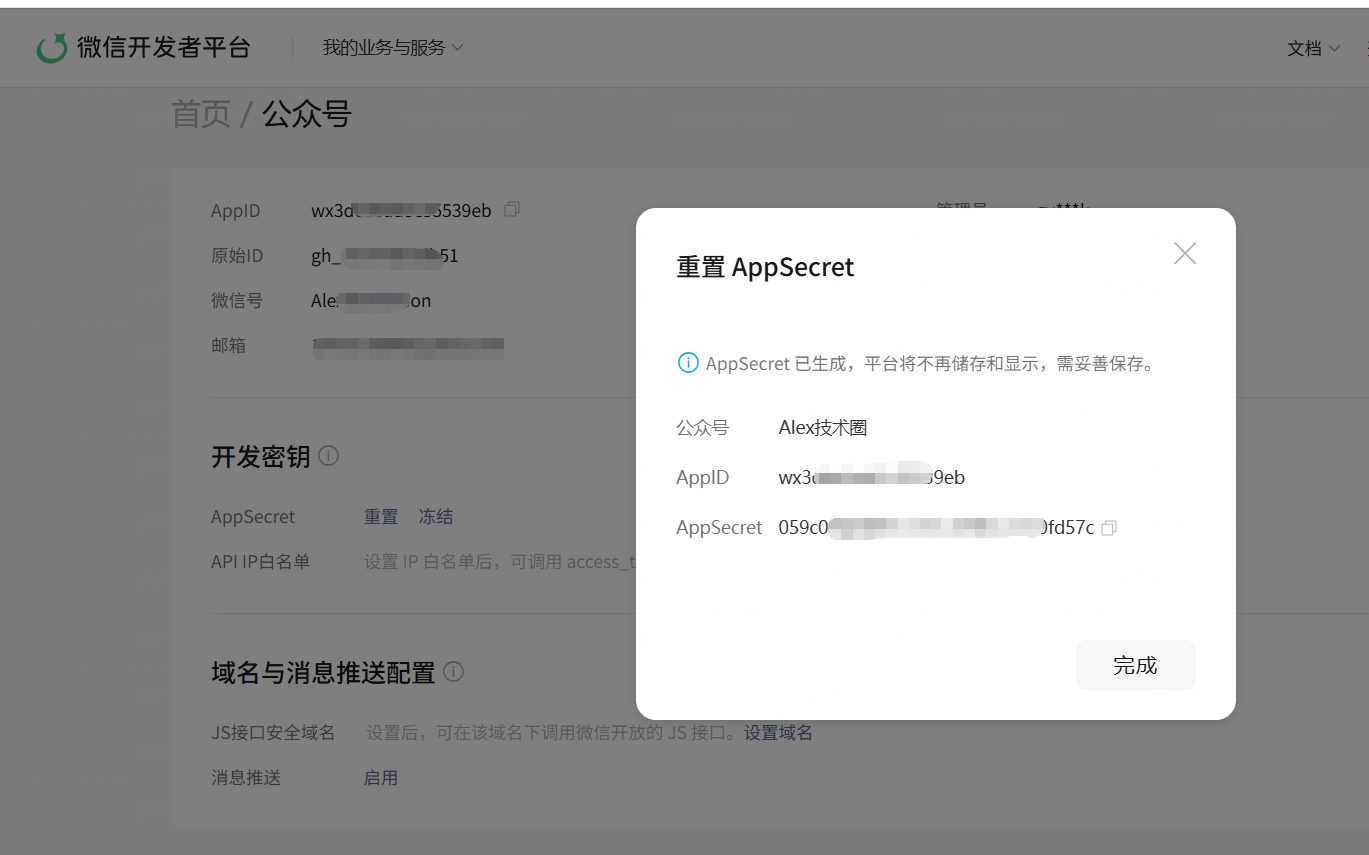Click the masked AppID value on the page
Screen dimensions: 1369x855
[x=400, y=209]
